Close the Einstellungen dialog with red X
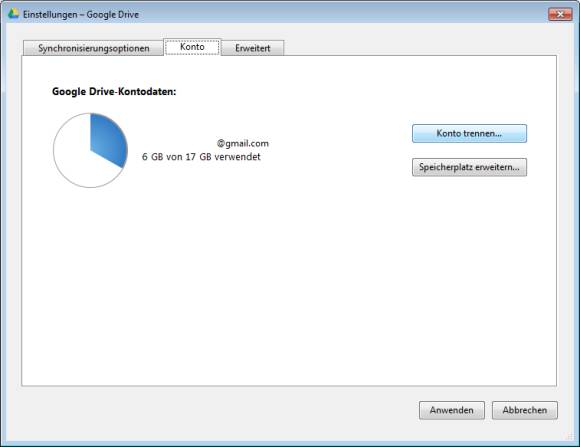This screenshot has width=580, height=447. coord(560,14)
